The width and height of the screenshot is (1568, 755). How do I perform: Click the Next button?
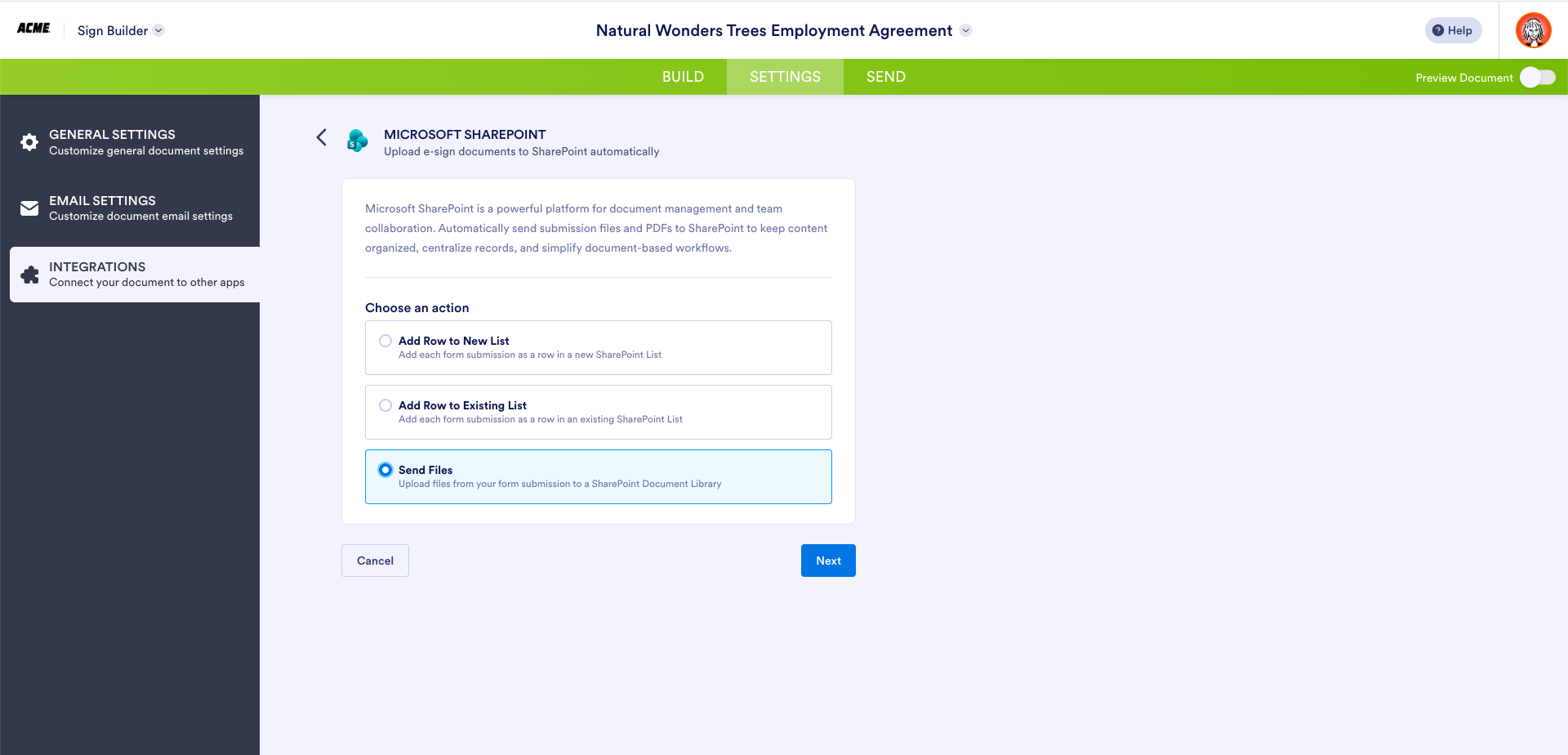pyautogui.click(x=828, y=561)
